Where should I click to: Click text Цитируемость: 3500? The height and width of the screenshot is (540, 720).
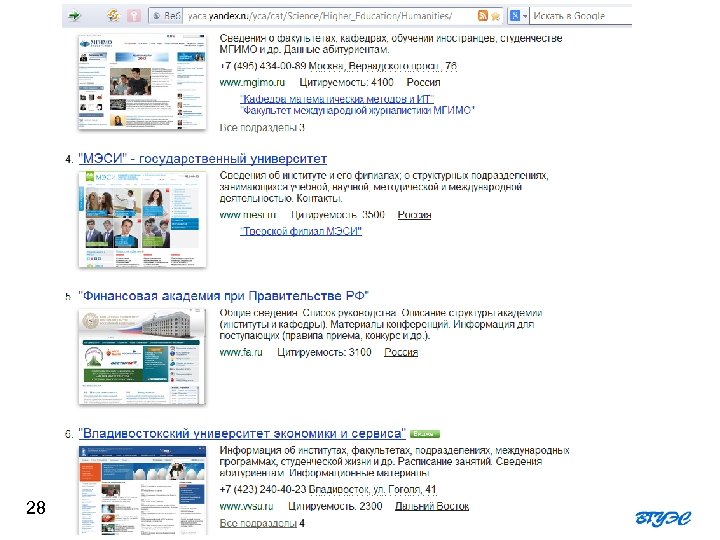338,214
